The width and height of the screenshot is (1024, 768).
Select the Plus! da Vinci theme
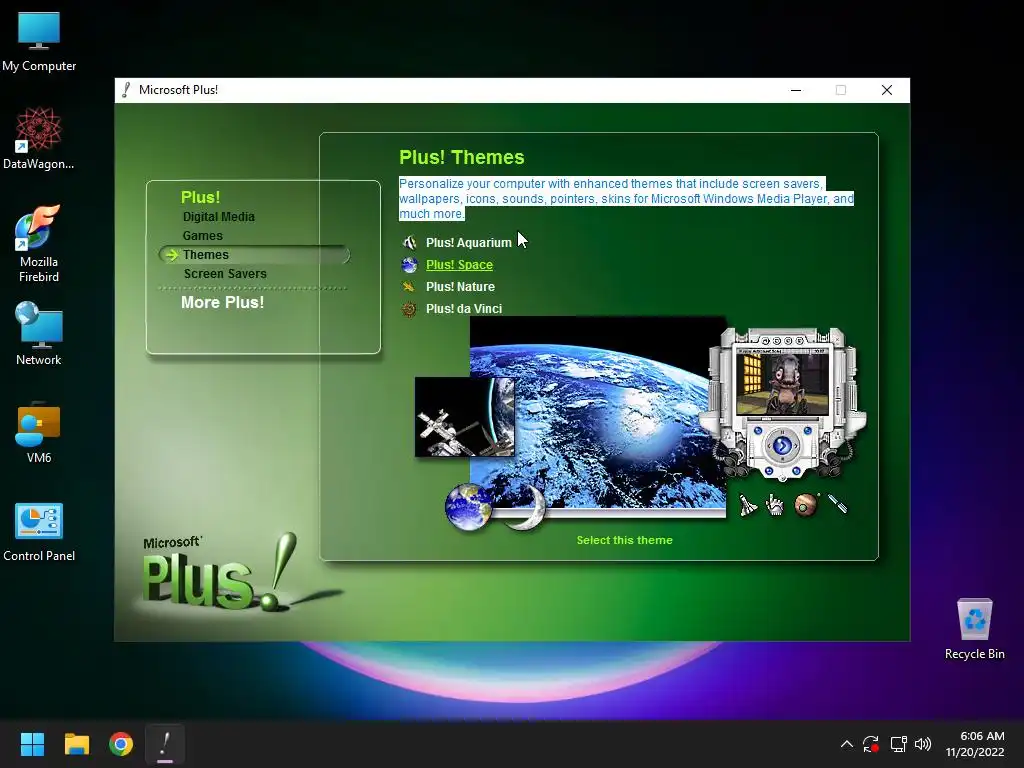(x=464, y=309)
